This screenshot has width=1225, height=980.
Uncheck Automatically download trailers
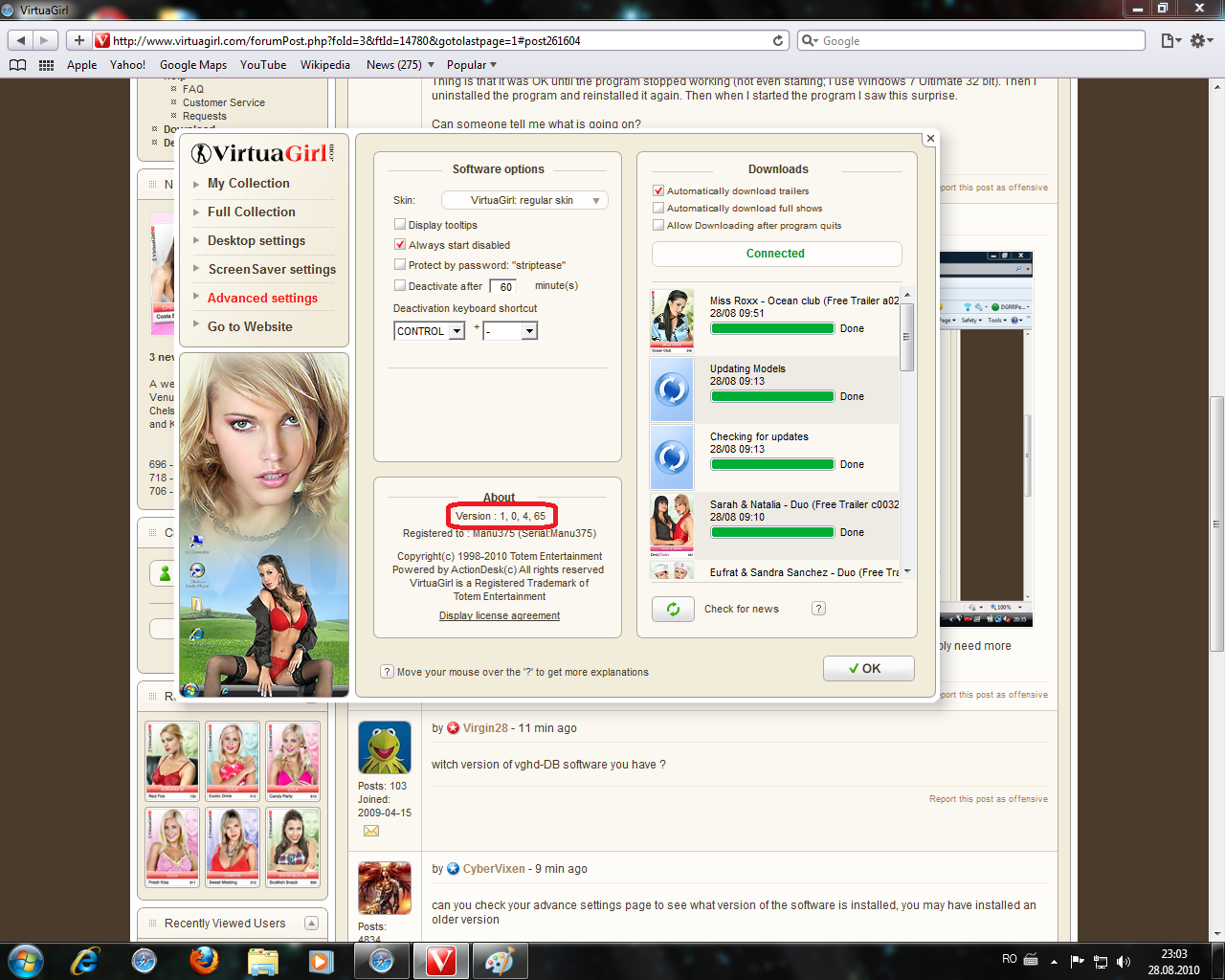point(658,190)
